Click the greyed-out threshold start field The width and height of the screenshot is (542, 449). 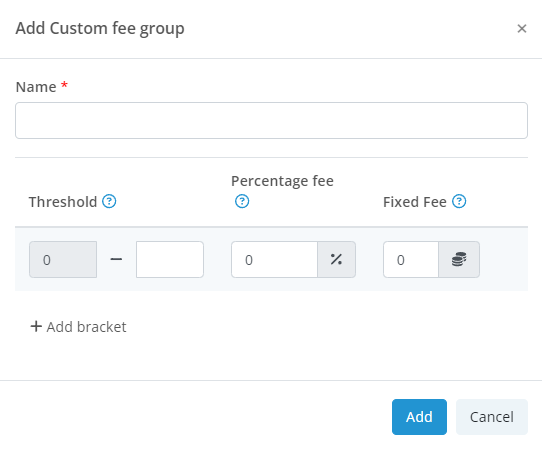63,259
